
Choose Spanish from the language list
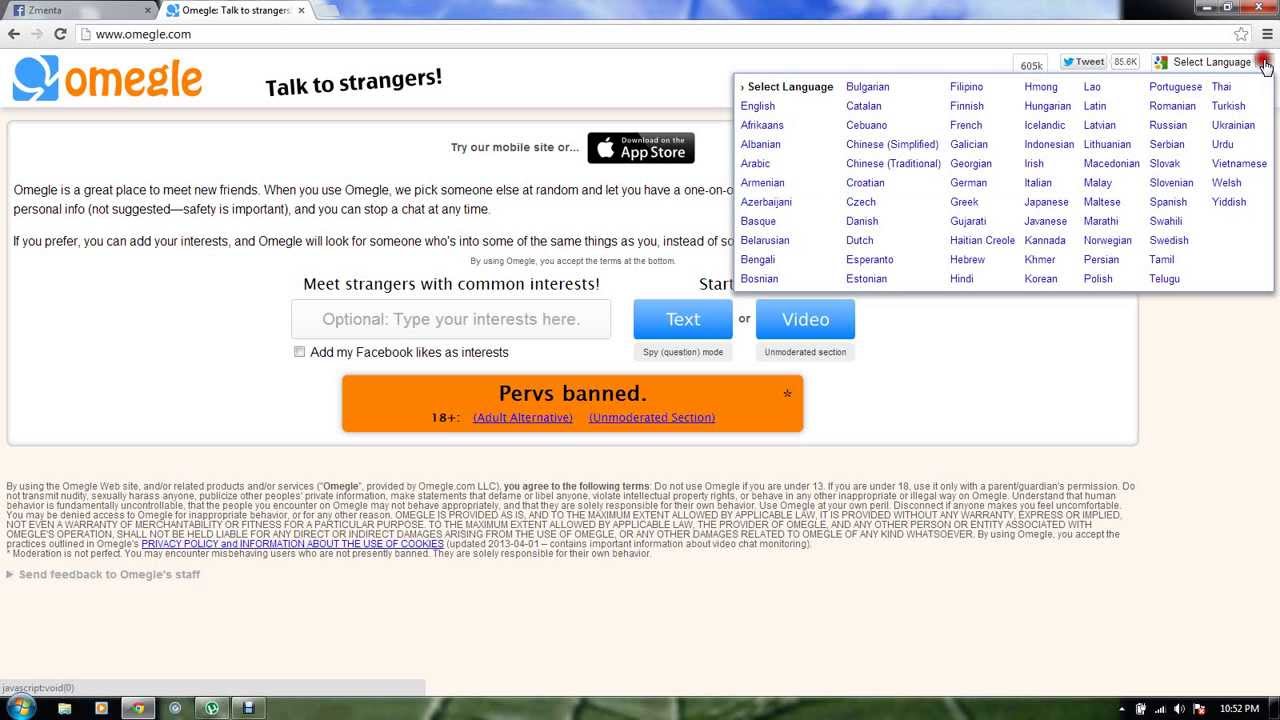(1168, 202)
